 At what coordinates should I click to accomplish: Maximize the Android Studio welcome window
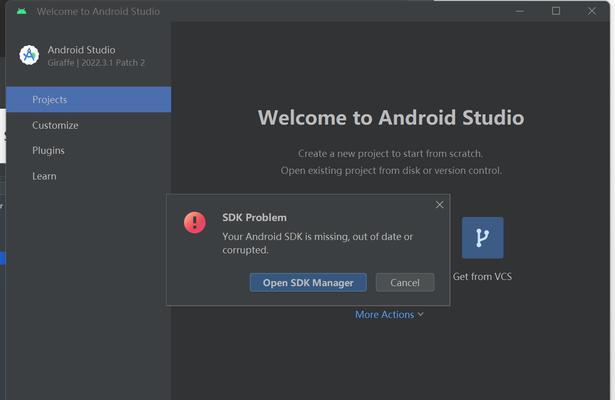556,11
